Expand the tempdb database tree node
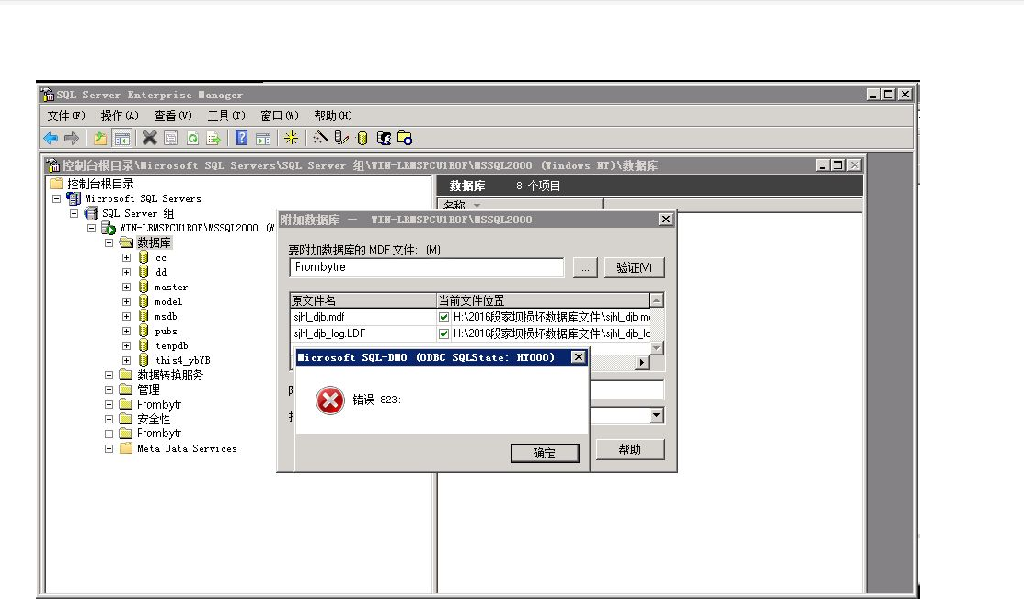The image size is (1024, 609). pos(126,346)
